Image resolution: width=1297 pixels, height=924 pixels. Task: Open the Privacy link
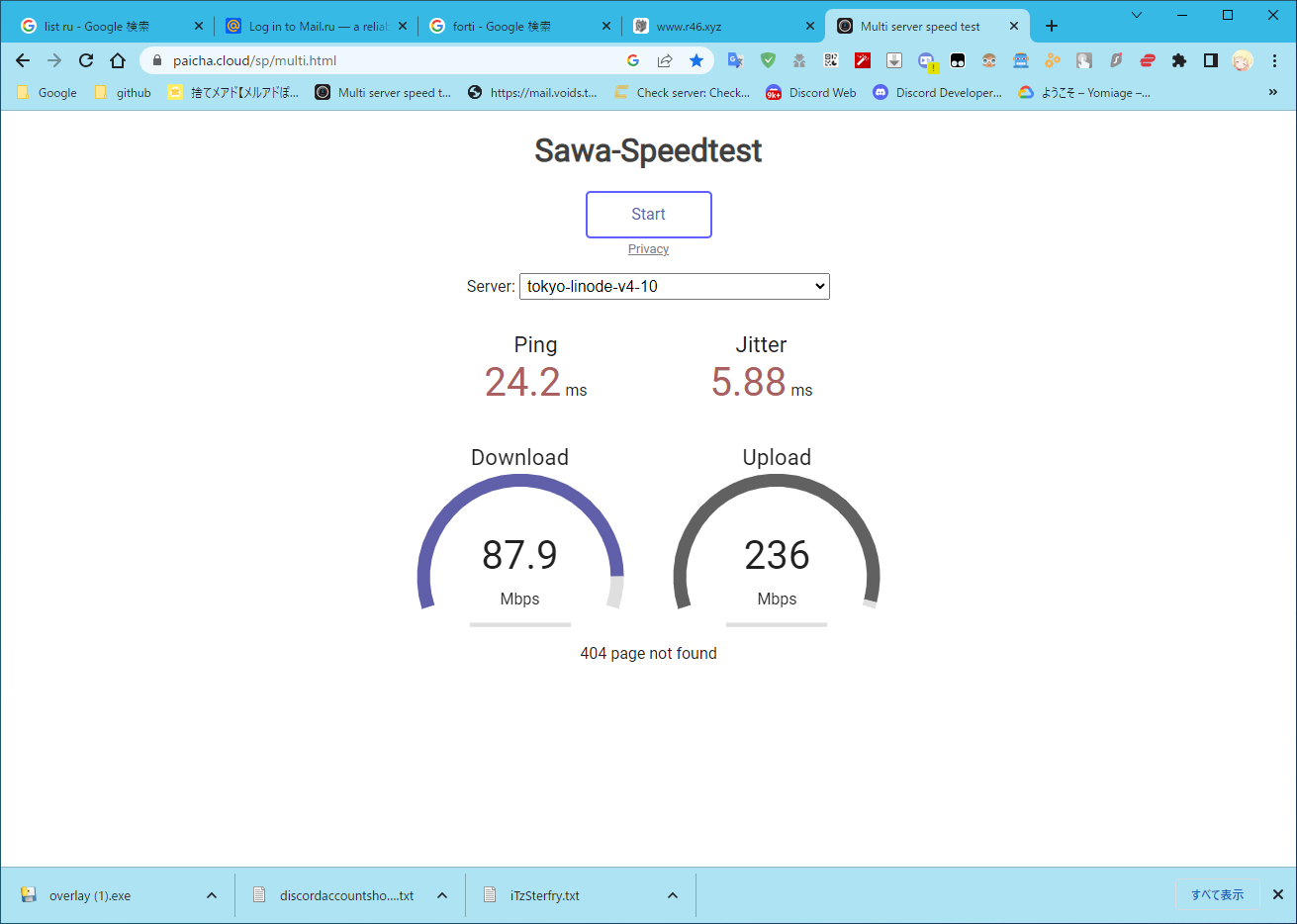tap(648, 249)
